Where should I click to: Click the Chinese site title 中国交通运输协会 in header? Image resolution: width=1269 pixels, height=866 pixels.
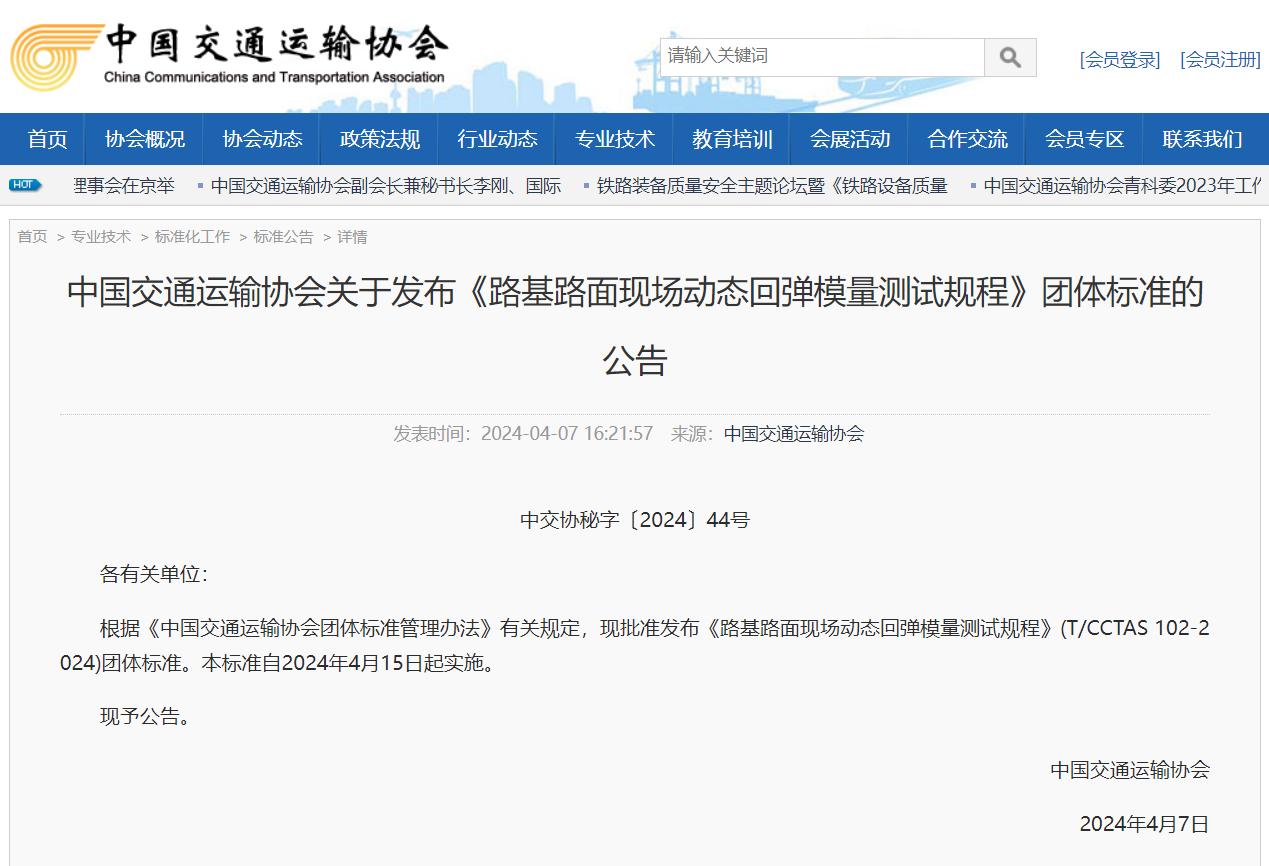tap(276, 43)
